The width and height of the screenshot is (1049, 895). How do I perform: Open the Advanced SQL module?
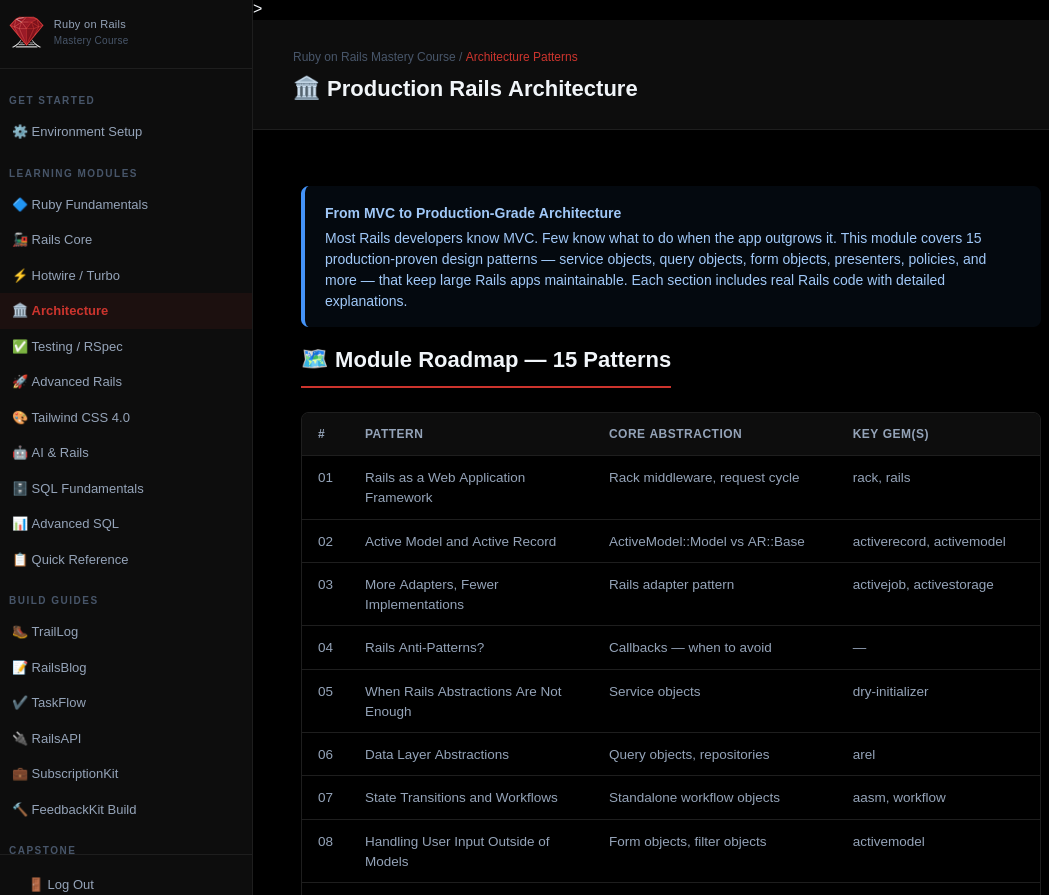[x=126, y=524]
